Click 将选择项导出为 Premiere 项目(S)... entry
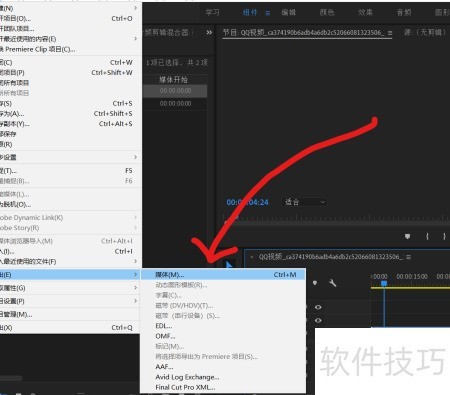 coord(223,357)
